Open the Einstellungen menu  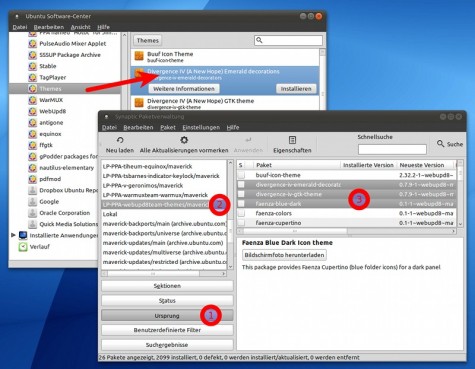(201, 127)
